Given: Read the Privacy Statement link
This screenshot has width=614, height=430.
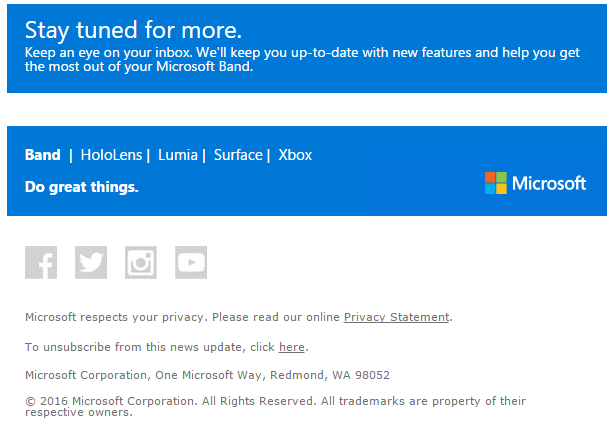Looking at the screenshot, I should coord(396,317).
